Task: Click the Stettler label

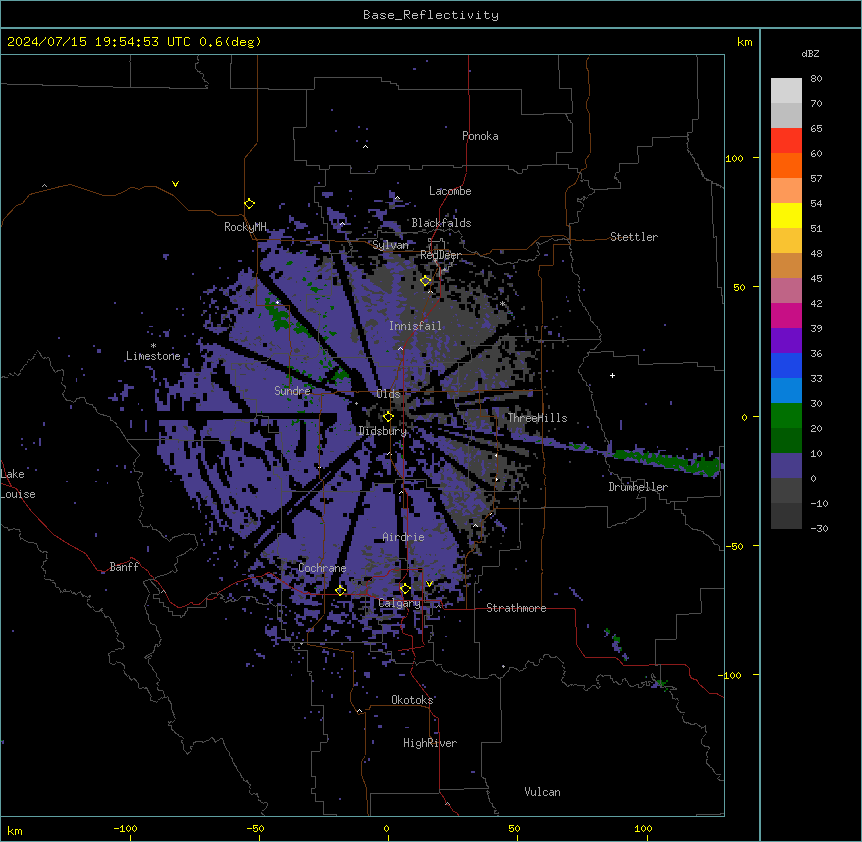Action: (634, 237)
